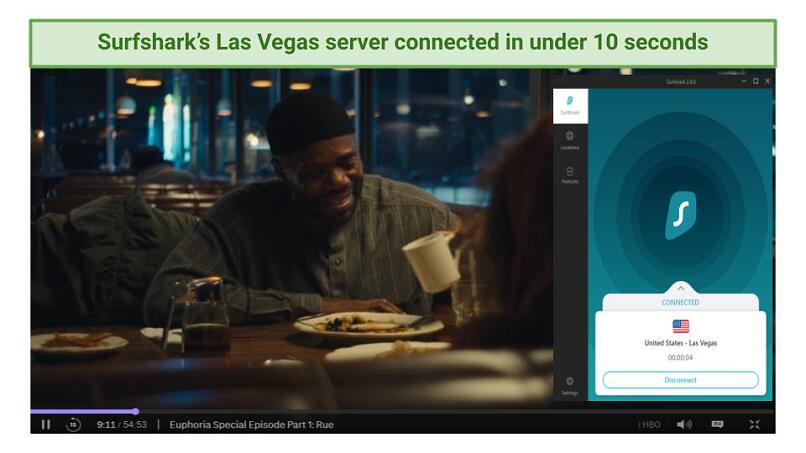Click the Surfshark logo in center

[x=681, y=215]
